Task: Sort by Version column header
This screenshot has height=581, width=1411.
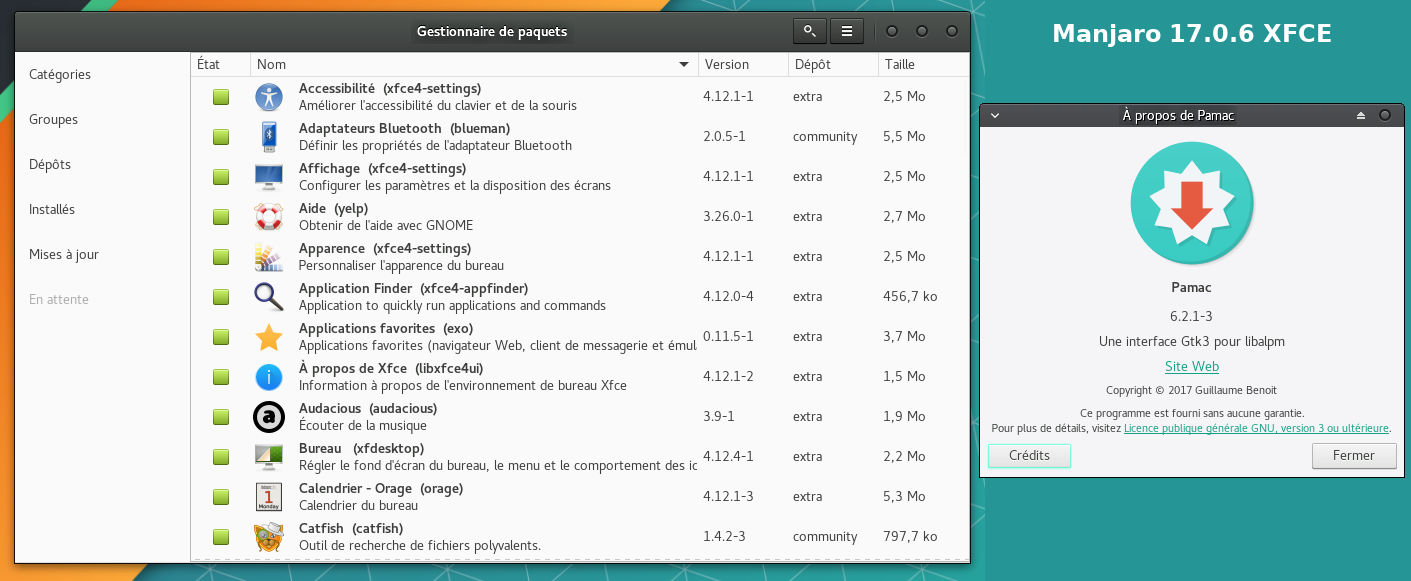Action: coord(743,64)
